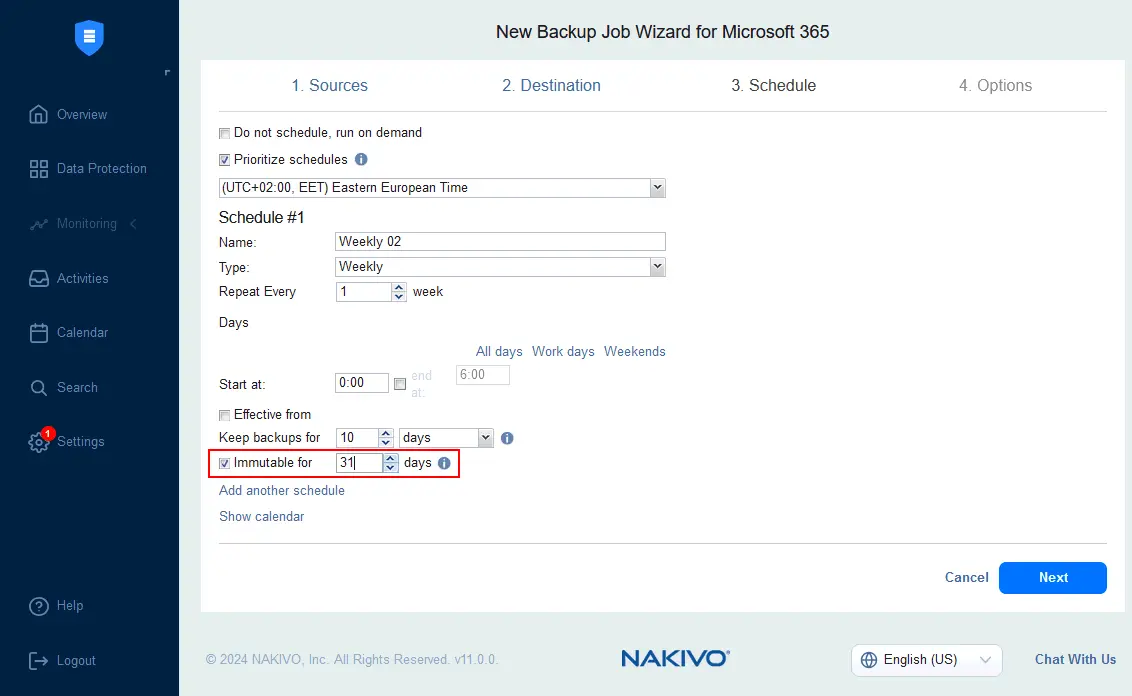Show info for Prioritize schedules

coord(361,160)
